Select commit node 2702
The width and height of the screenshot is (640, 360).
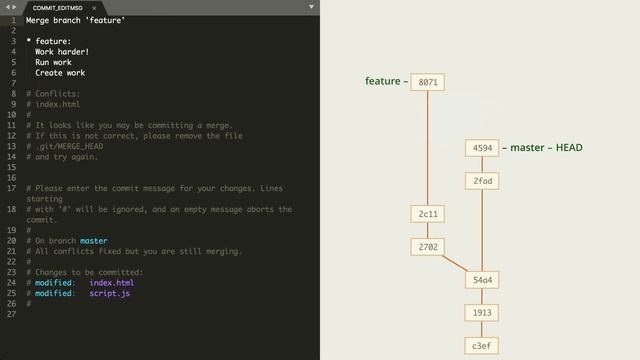coord(428,247)
